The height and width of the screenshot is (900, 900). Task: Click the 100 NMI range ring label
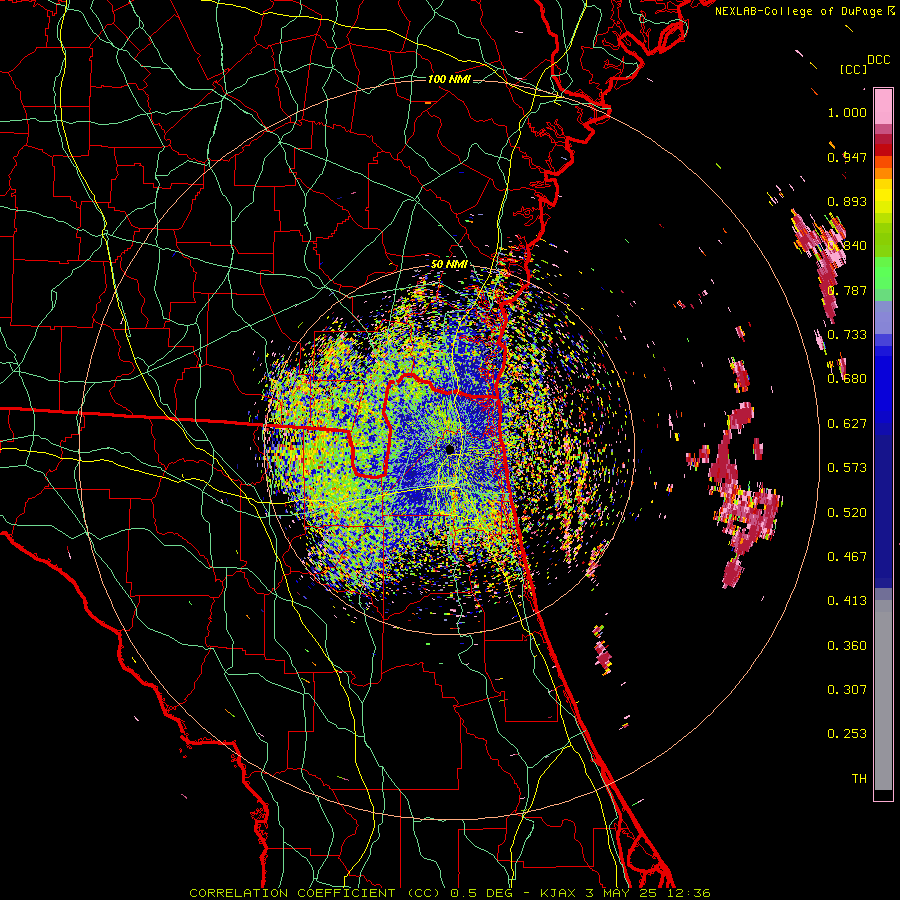point(449,79)
